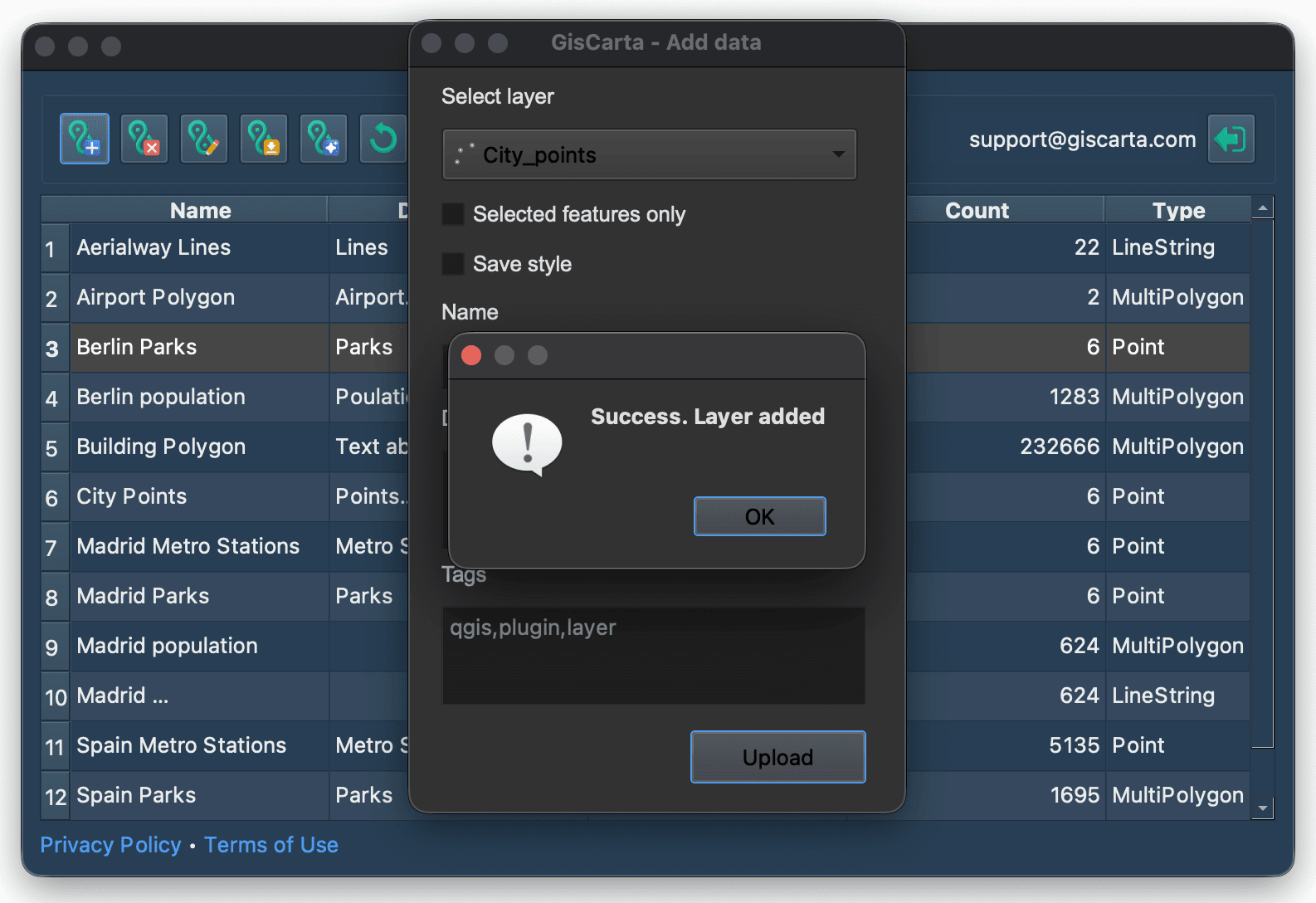Enable Selected features only checkbox
1316x903 pixels.
pos(453,214)
